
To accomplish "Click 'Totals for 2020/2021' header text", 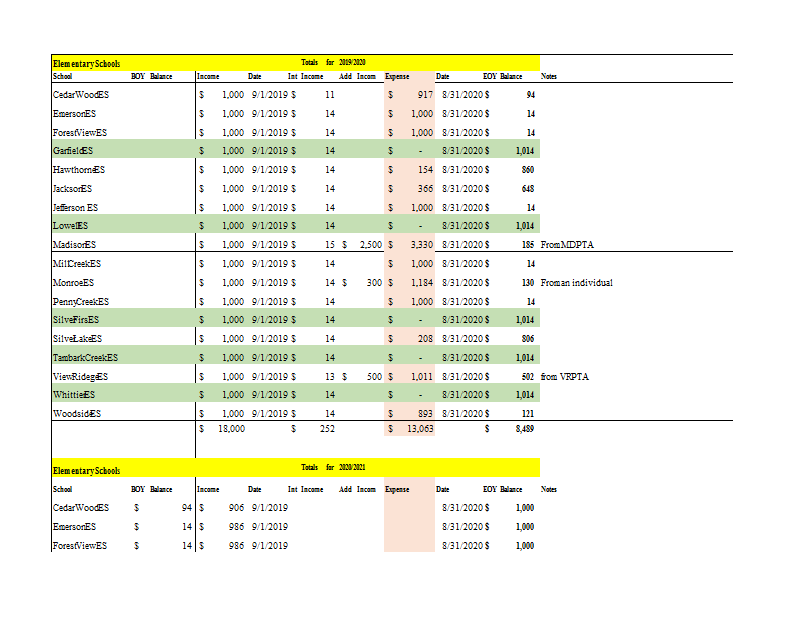I will click(333, 467).
